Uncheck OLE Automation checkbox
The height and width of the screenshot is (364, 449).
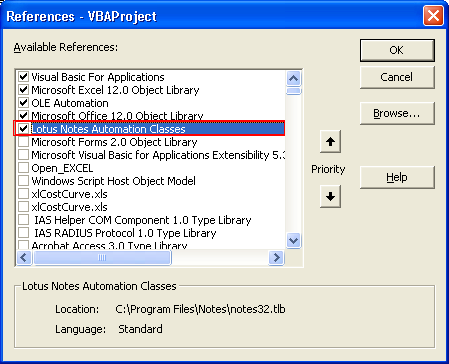(x=23, y=103)
